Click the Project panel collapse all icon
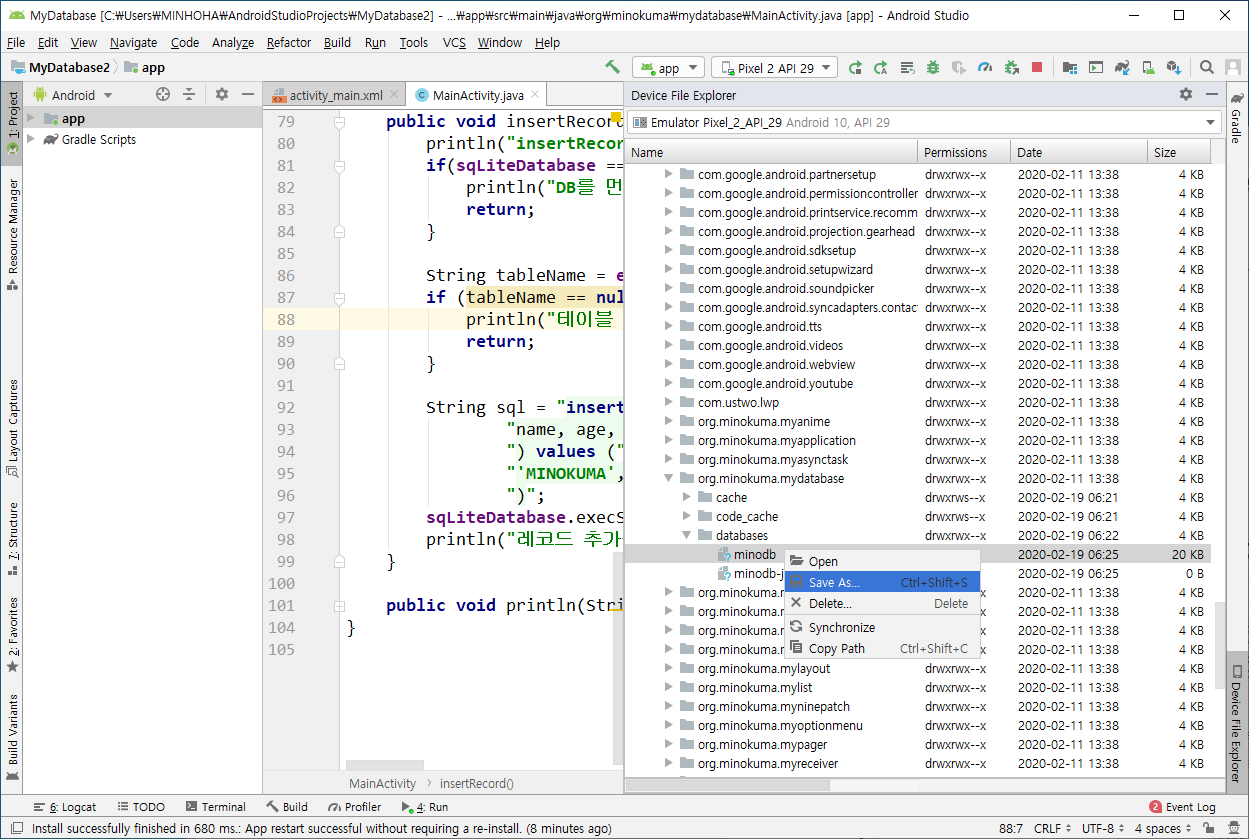 (x=189, y=94)
